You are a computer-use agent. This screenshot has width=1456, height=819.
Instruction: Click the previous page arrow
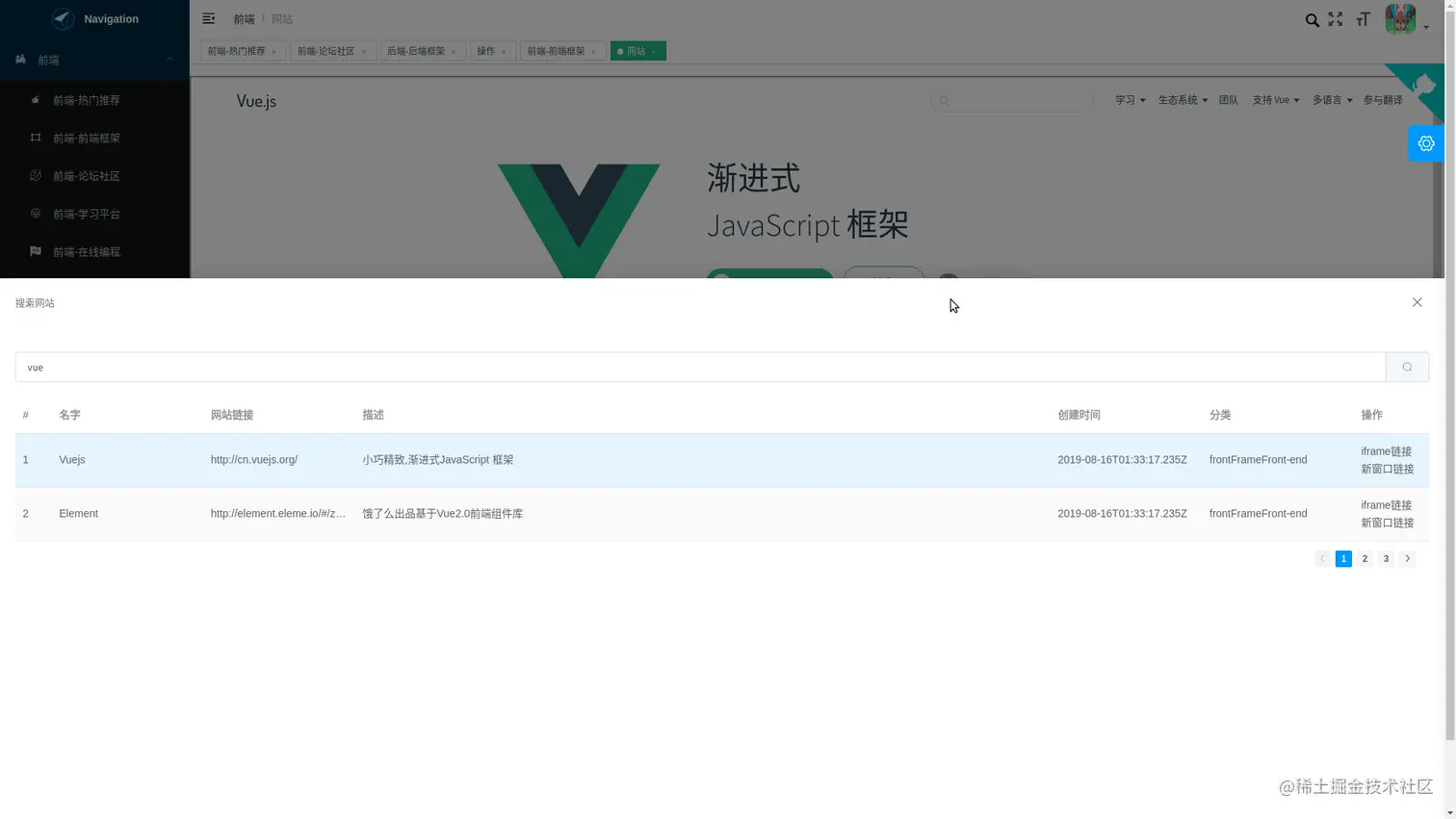click(x=1322, y=558)
